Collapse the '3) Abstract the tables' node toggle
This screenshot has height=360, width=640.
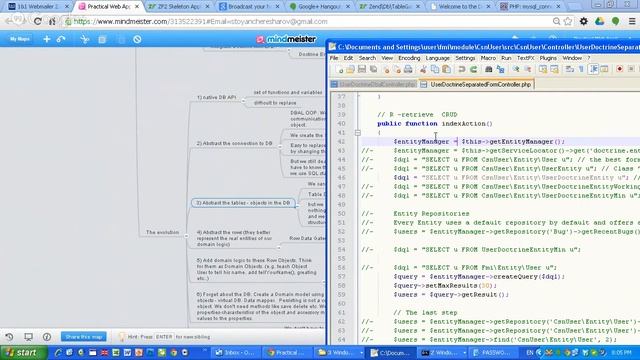tap(297, 206)
